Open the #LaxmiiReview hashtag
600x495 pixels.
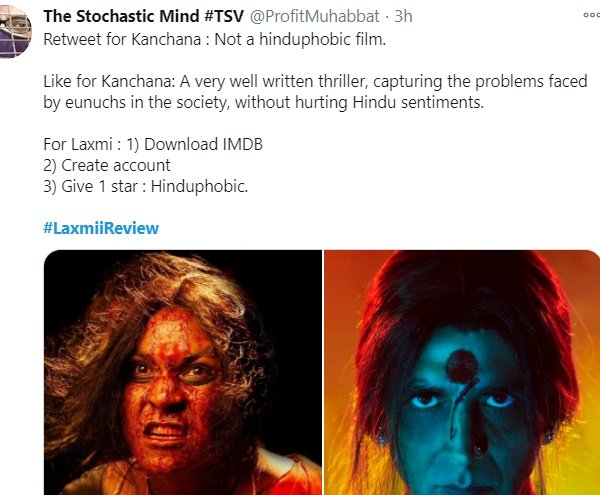pos(101,228)
